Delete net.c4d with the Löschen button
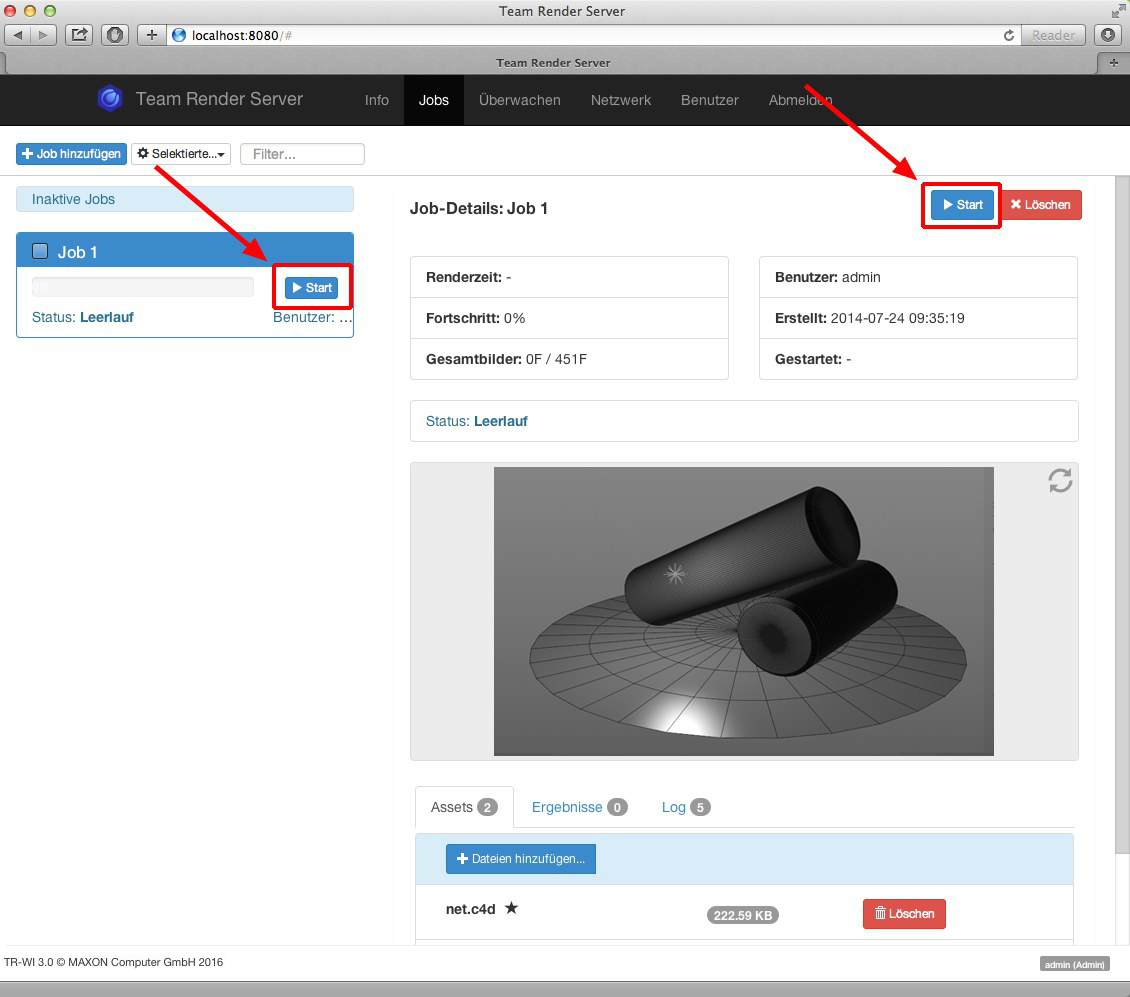Image resolution: width=1130 pixels, height=997 pixels. (903, 913)
